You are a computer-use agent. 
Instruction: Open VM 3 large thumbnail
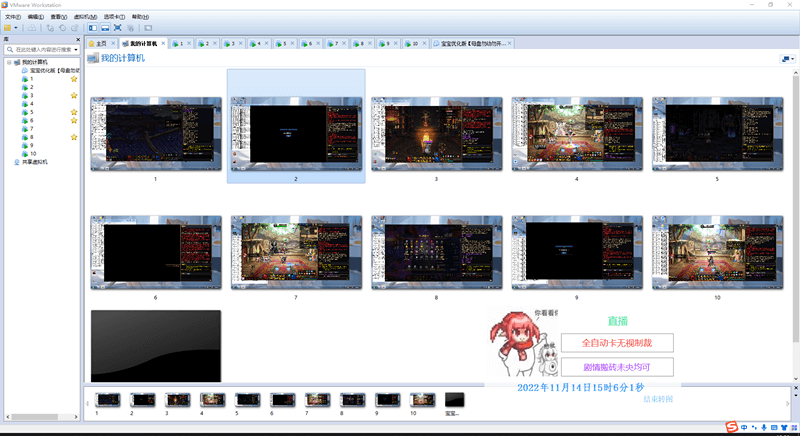(x=437, y=134)
